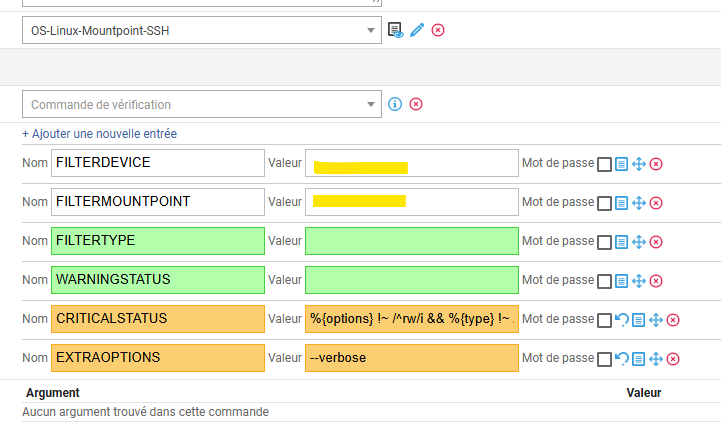
Task: Click 'Aucun argument trouvé dans cette commande' text
Action: point(145,412)
